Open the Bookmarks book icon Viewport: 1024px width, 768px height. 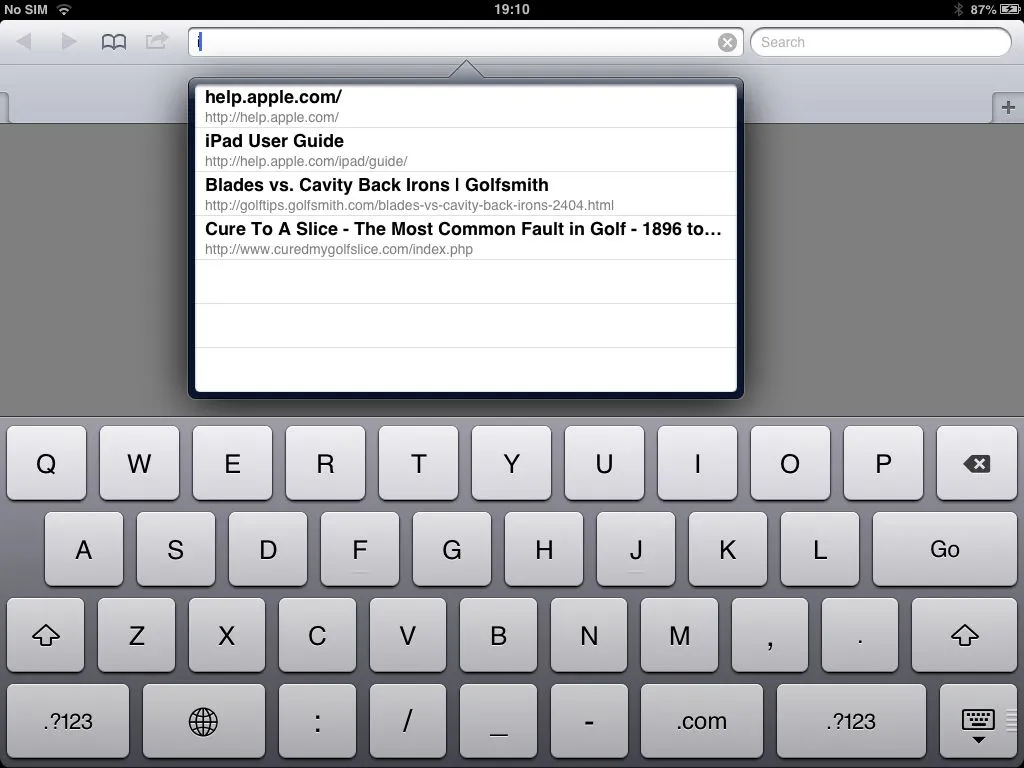coord(114,42)
